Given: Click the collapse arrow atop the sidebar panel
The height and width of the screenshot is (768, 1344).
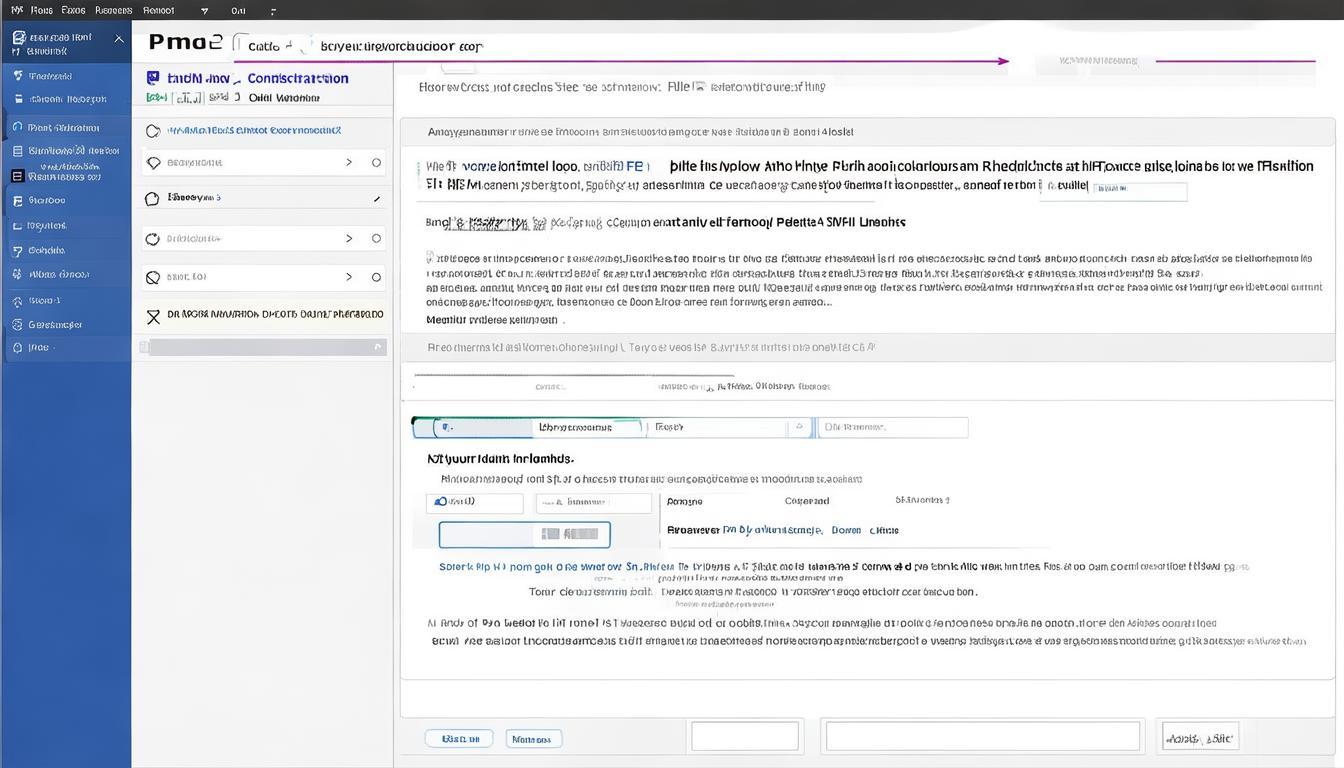Looking at the screenshot, I should [x=119, y=37].
